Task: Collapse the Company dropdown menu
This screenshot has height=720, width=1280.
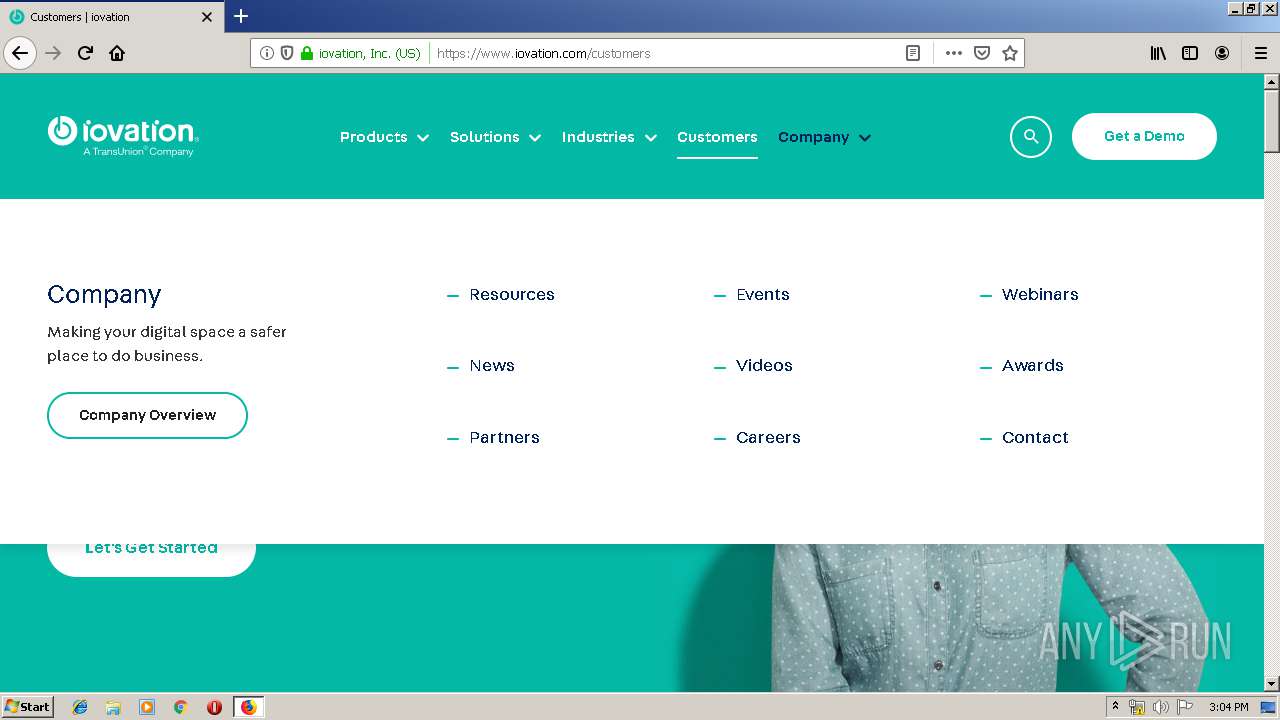Action: [824, 137]
